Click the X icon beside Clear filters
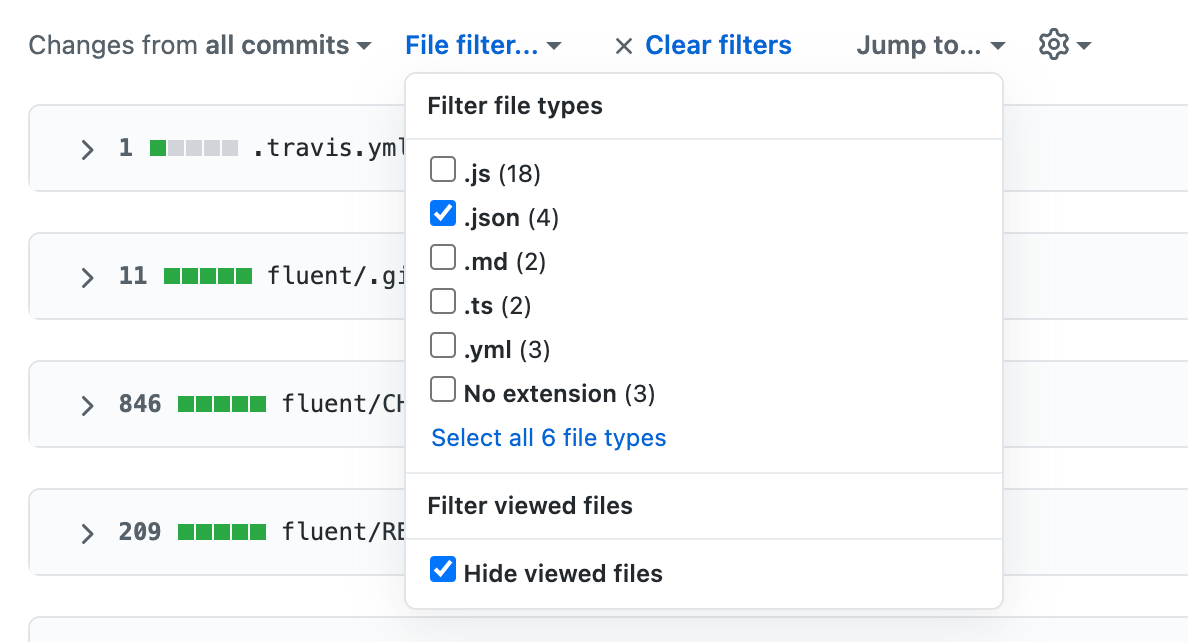 (x=623, y=45)
